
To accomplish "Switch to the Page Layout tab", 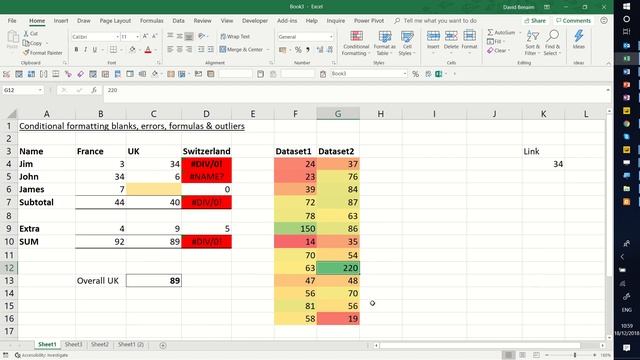I will point(115,20).
